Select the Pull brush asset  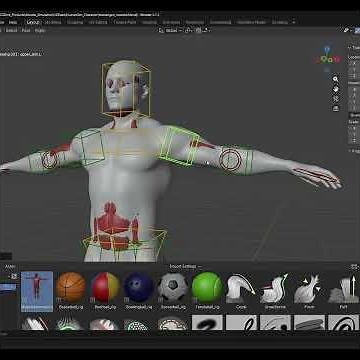point(343,291)
